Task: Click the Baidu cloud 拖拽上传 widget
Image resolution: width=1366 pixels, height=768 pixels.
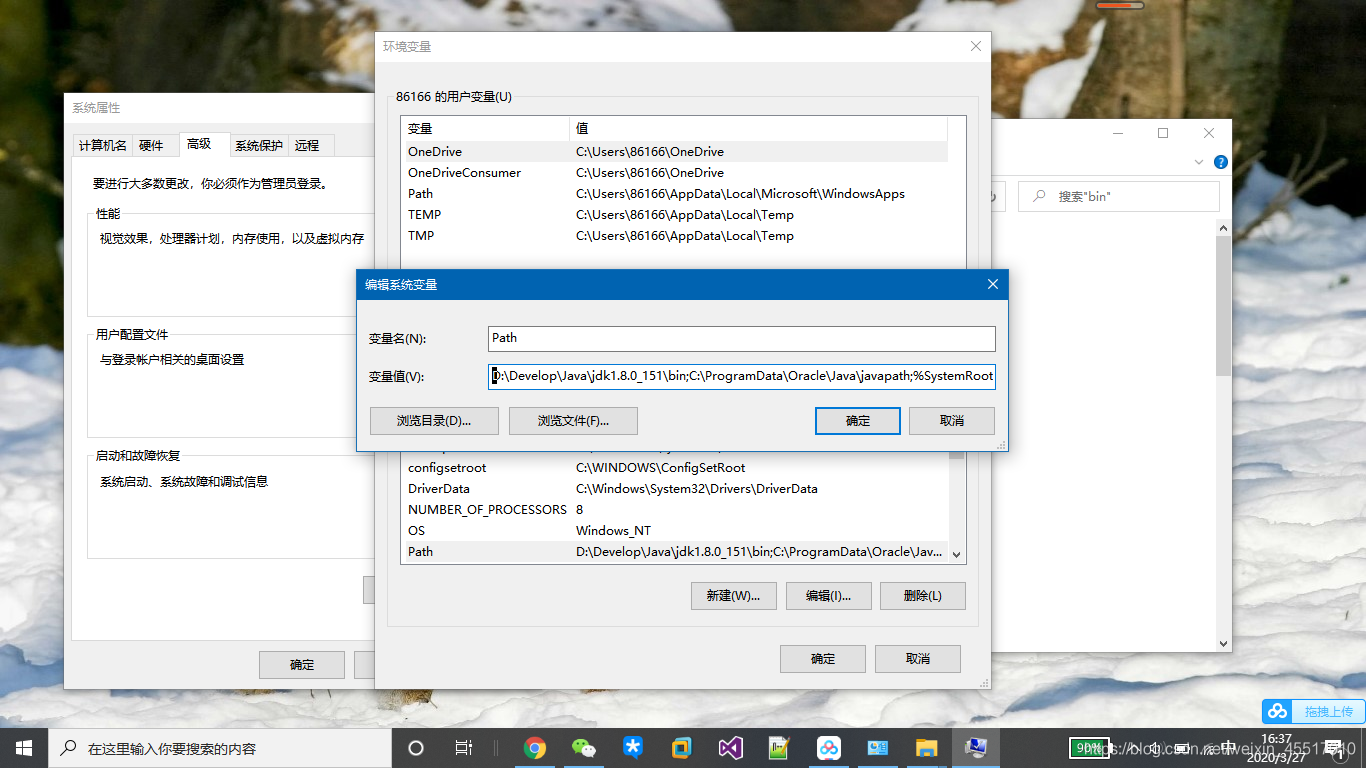Action: pos(1312,711)
